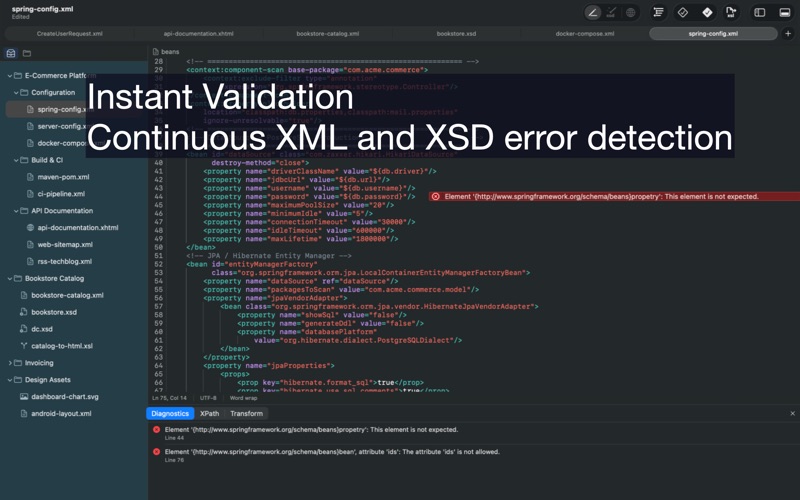Toggle Word wrap in the status bar
This screenshot has height=500, width=800.
(243, 398)
